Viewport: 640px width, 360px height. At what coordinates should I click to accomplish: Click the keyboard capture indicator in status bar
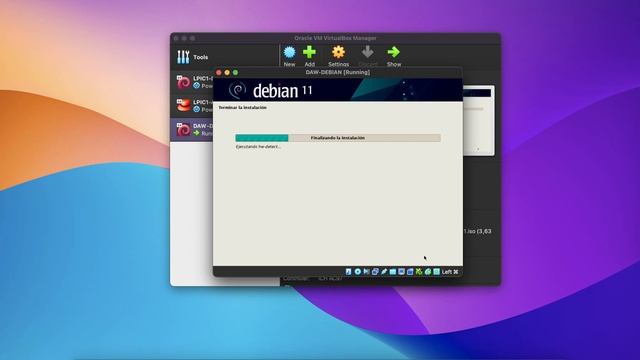pos(437,271)
